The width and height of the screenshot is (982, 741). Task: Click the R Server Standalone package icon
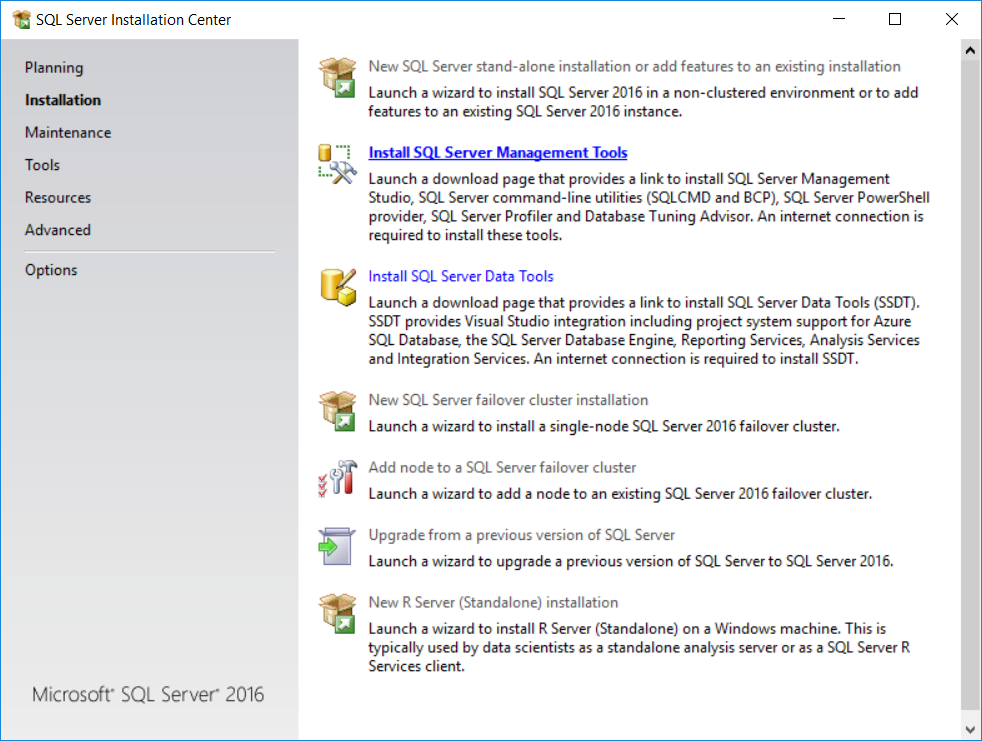pyautogui.click(x=337, y=614)
